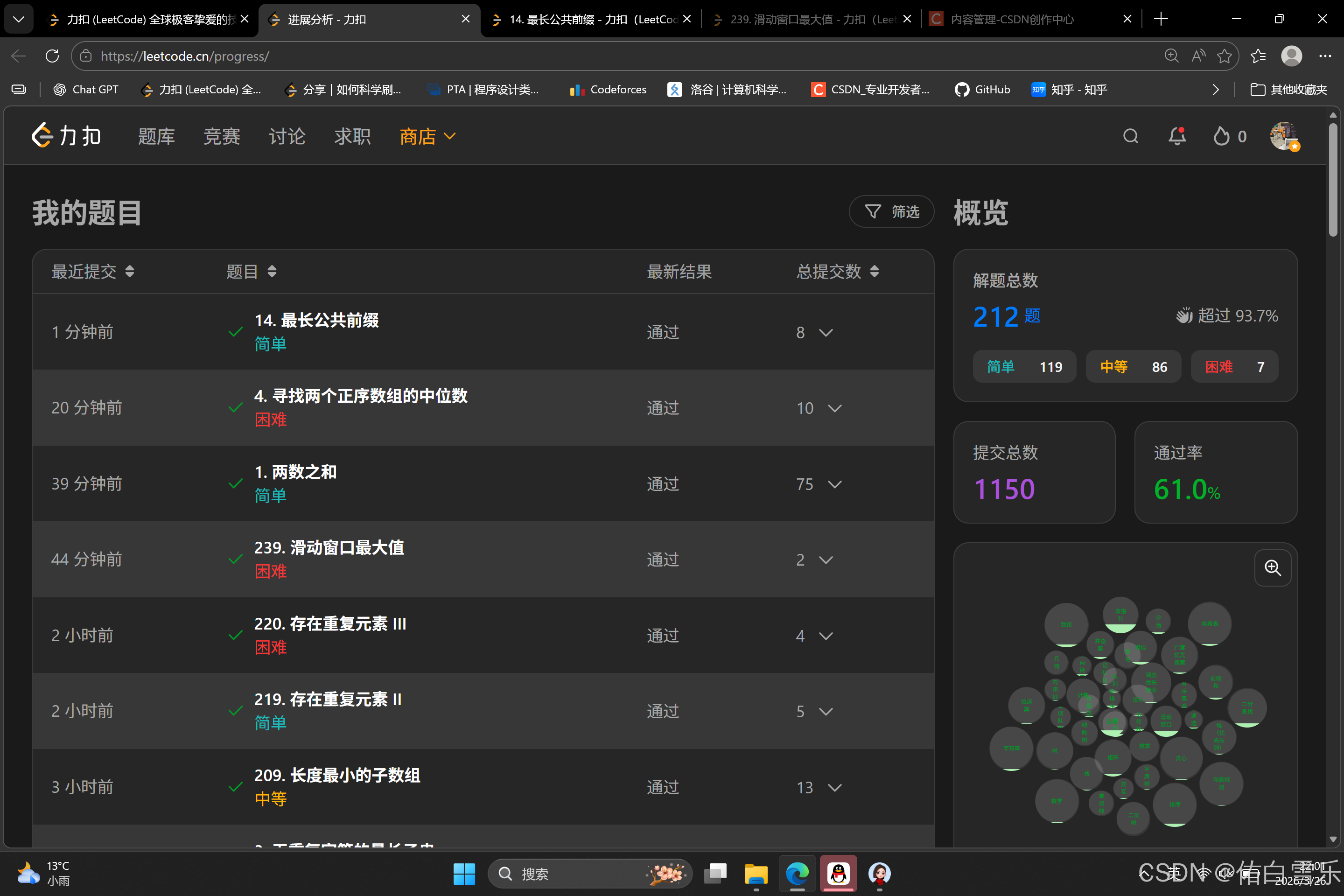Expand submissions for 1. 两数之和

(834, 484)
